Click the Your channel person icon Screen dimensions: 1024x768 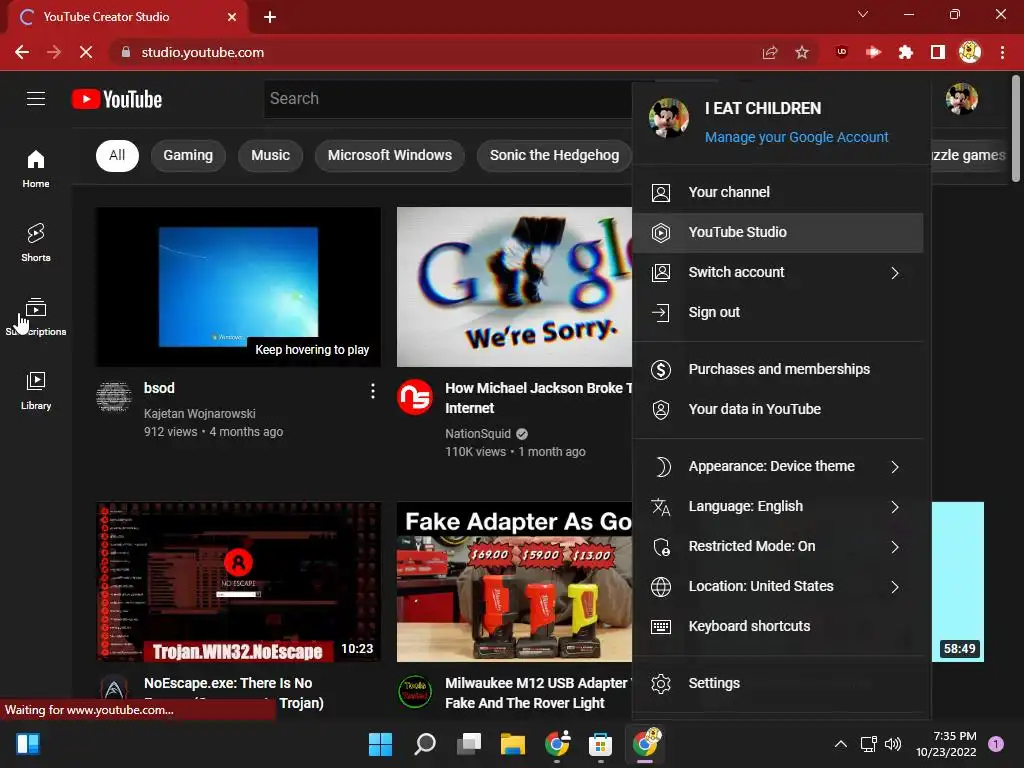661,193
